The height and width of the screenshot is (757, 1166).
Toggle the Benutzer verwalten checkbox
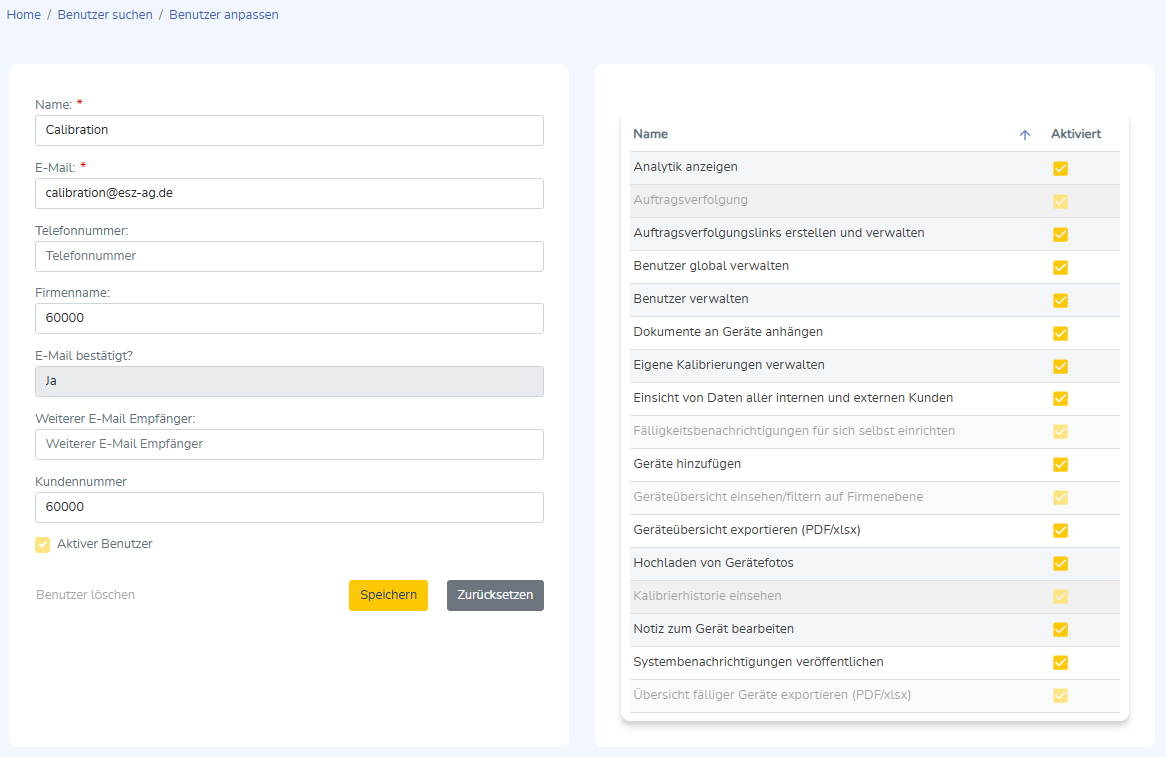coord(1060,300)
